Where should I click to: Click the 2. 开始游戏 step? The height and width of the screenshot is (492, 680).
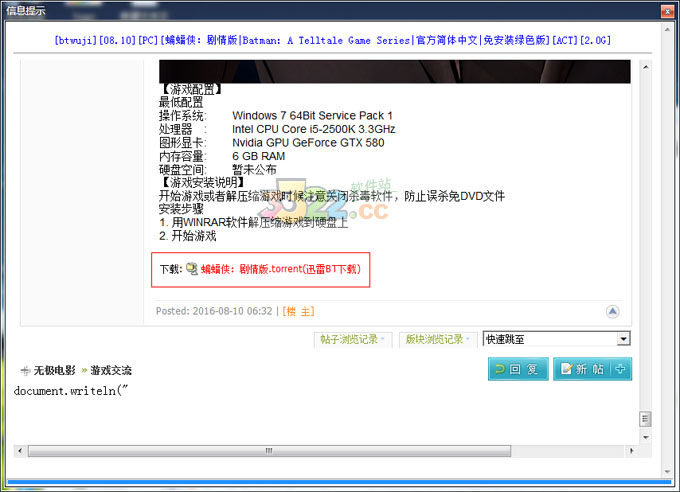click(187, 236)
